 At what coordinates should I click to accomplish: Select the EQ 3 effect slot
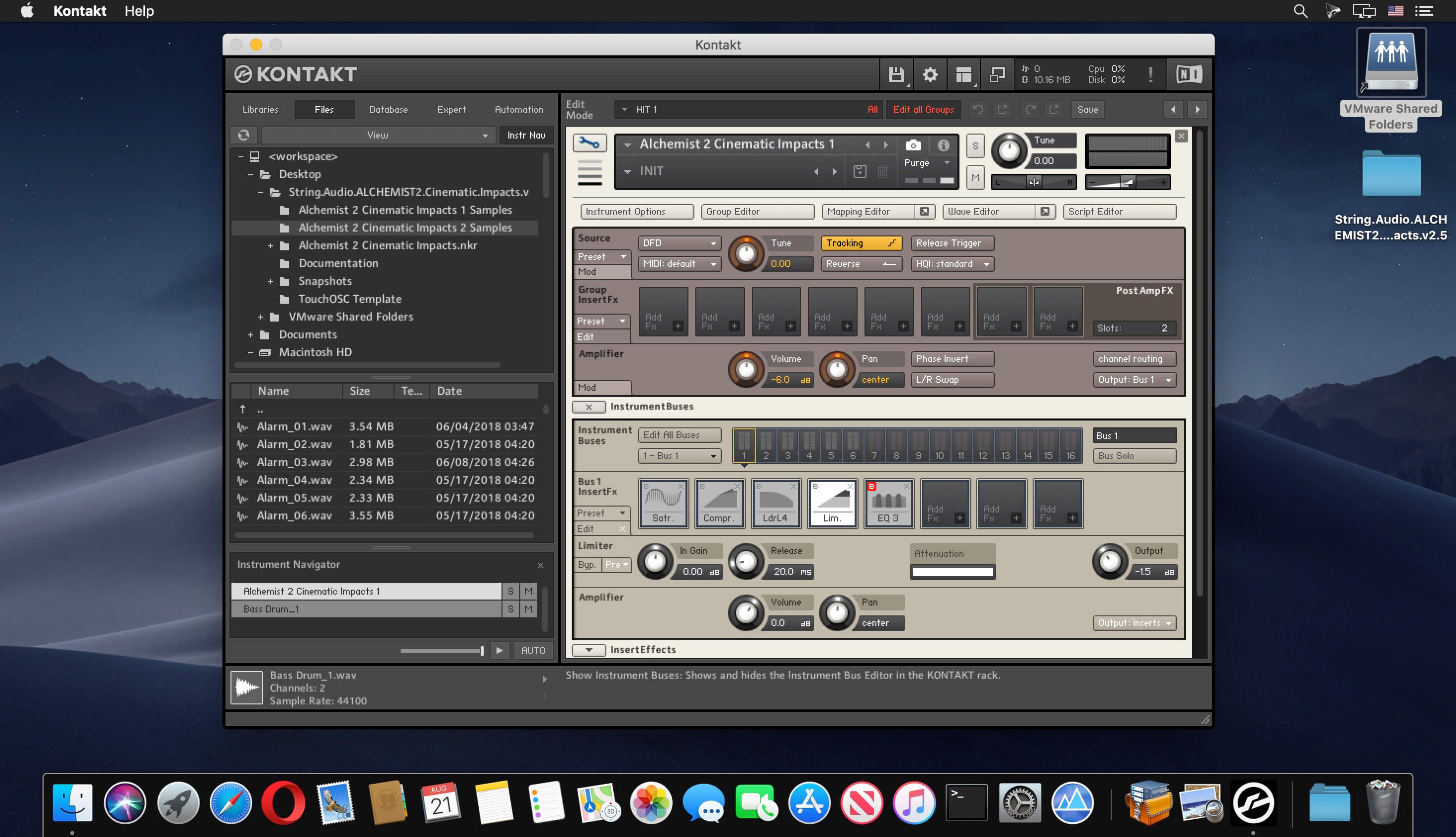888,504
